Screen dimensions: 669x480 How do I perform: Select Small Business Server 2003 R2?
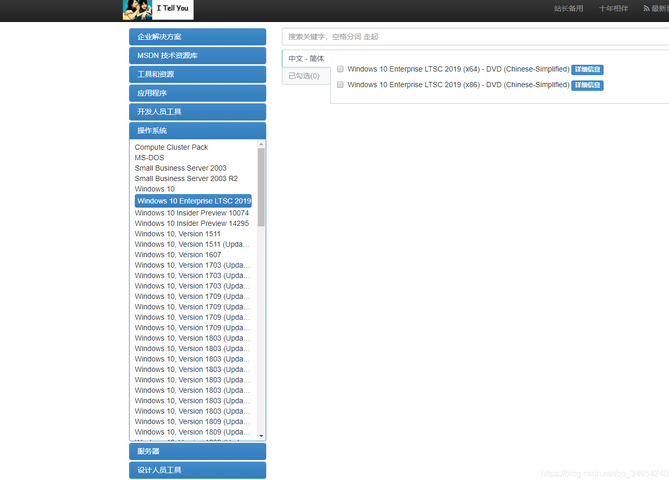186,178
